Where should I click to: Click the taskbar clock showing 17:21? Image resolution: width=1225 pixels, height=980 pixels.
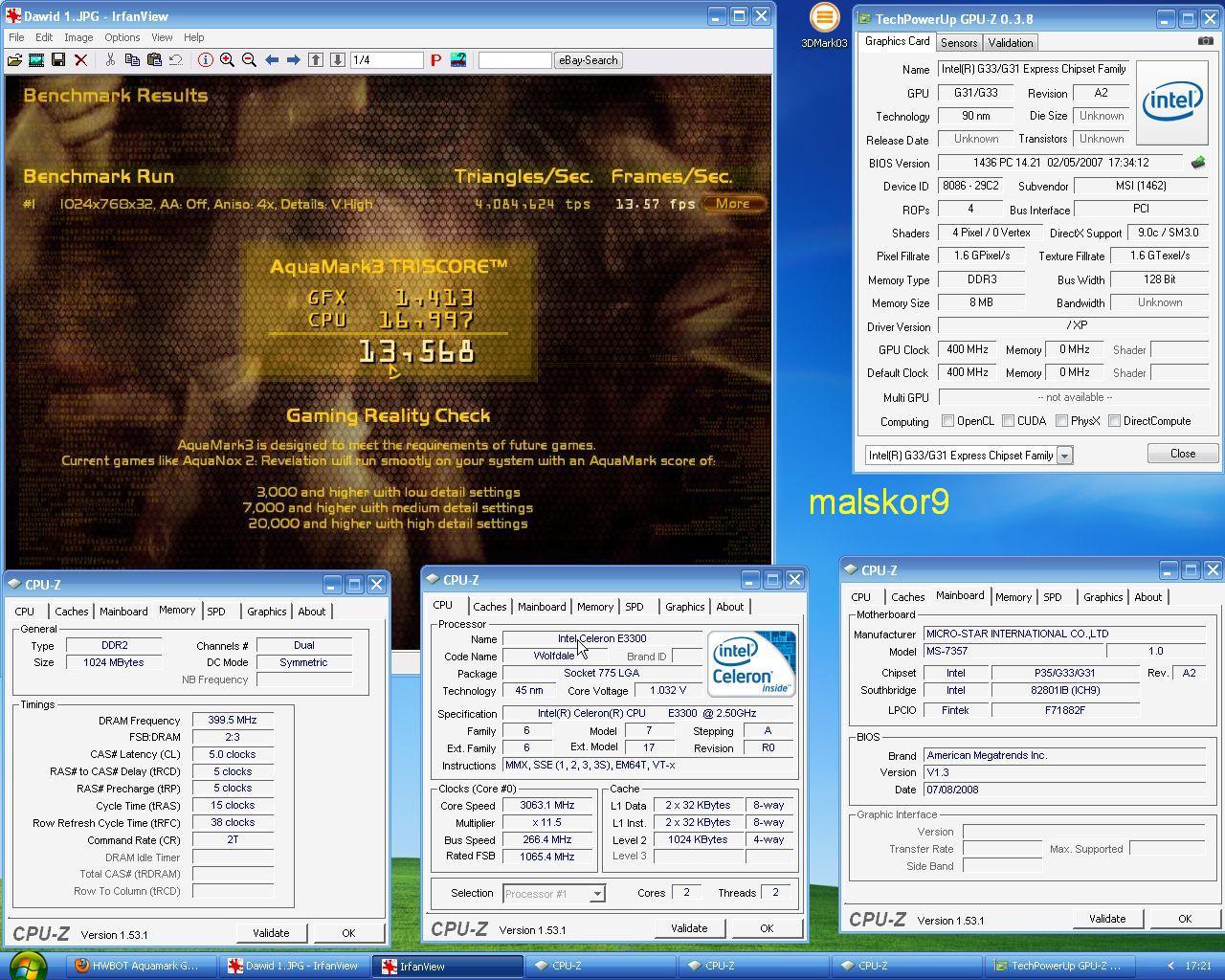point(1197,966)
